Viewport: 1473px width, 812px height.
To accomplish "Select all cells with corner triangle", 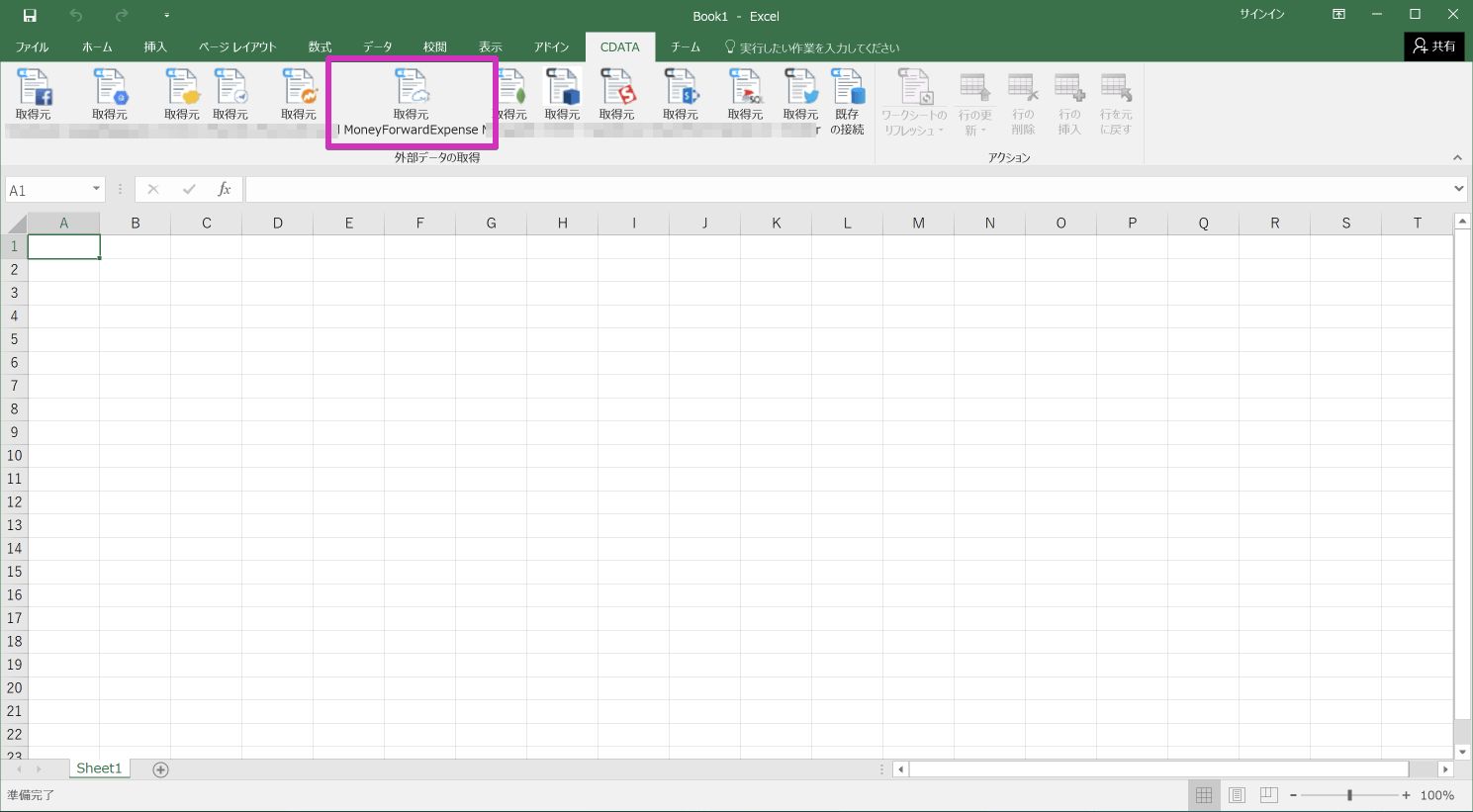I will [14, 223].
